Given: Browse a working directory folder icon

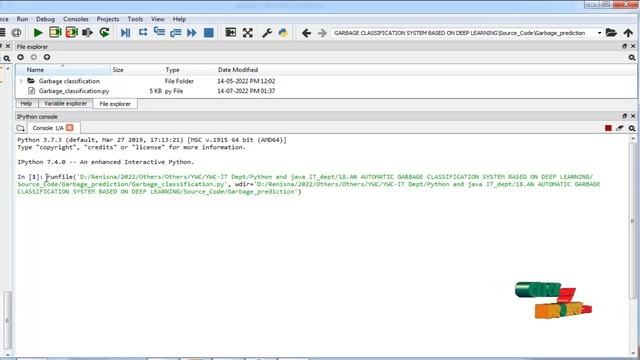Looking at the screenshot, I should click(611, 33).
